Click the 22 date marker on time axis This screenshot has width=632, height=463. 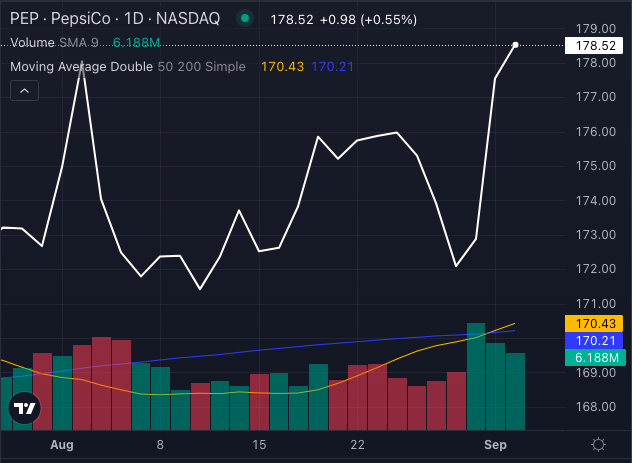point(357,444)
